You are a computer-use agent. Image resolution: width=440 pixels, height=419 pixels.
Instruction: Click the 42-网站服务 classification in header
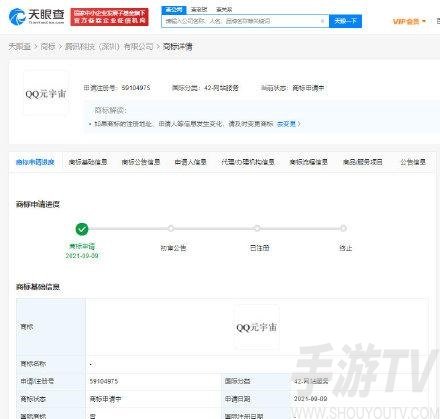point(221,88)
